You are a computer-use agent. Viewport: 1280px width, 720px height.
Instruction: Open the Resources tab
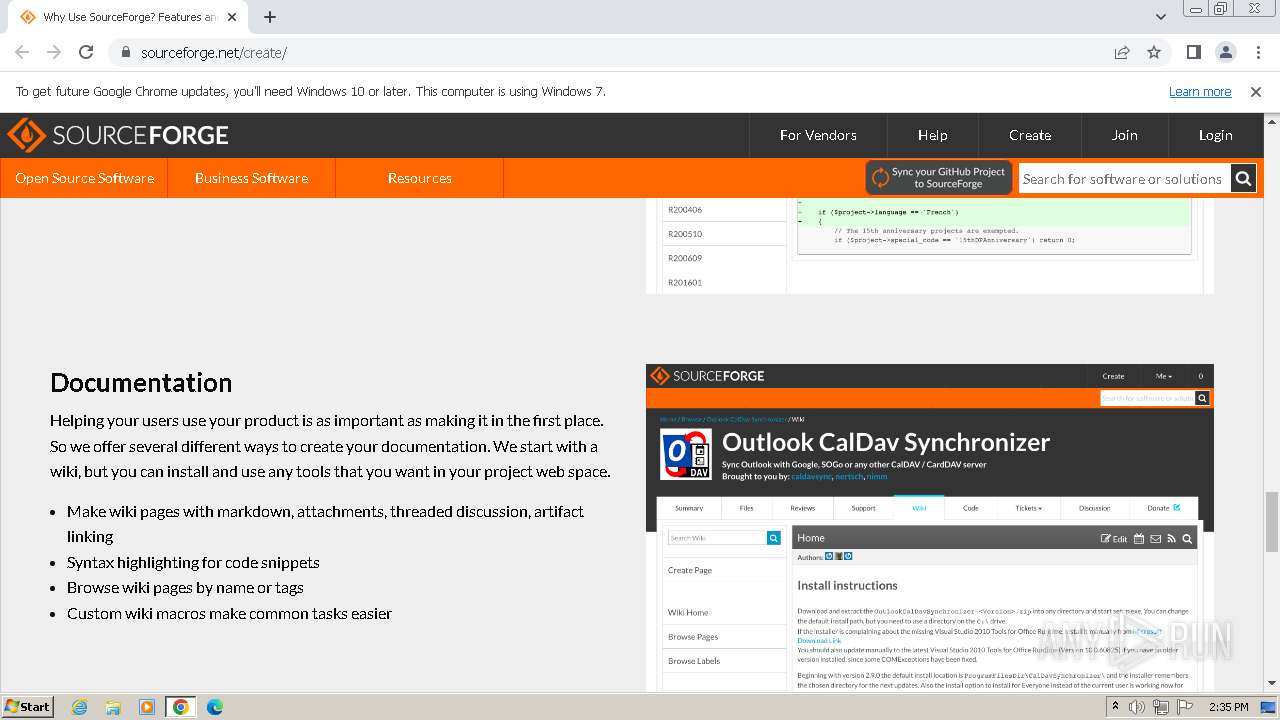[419, 178]
